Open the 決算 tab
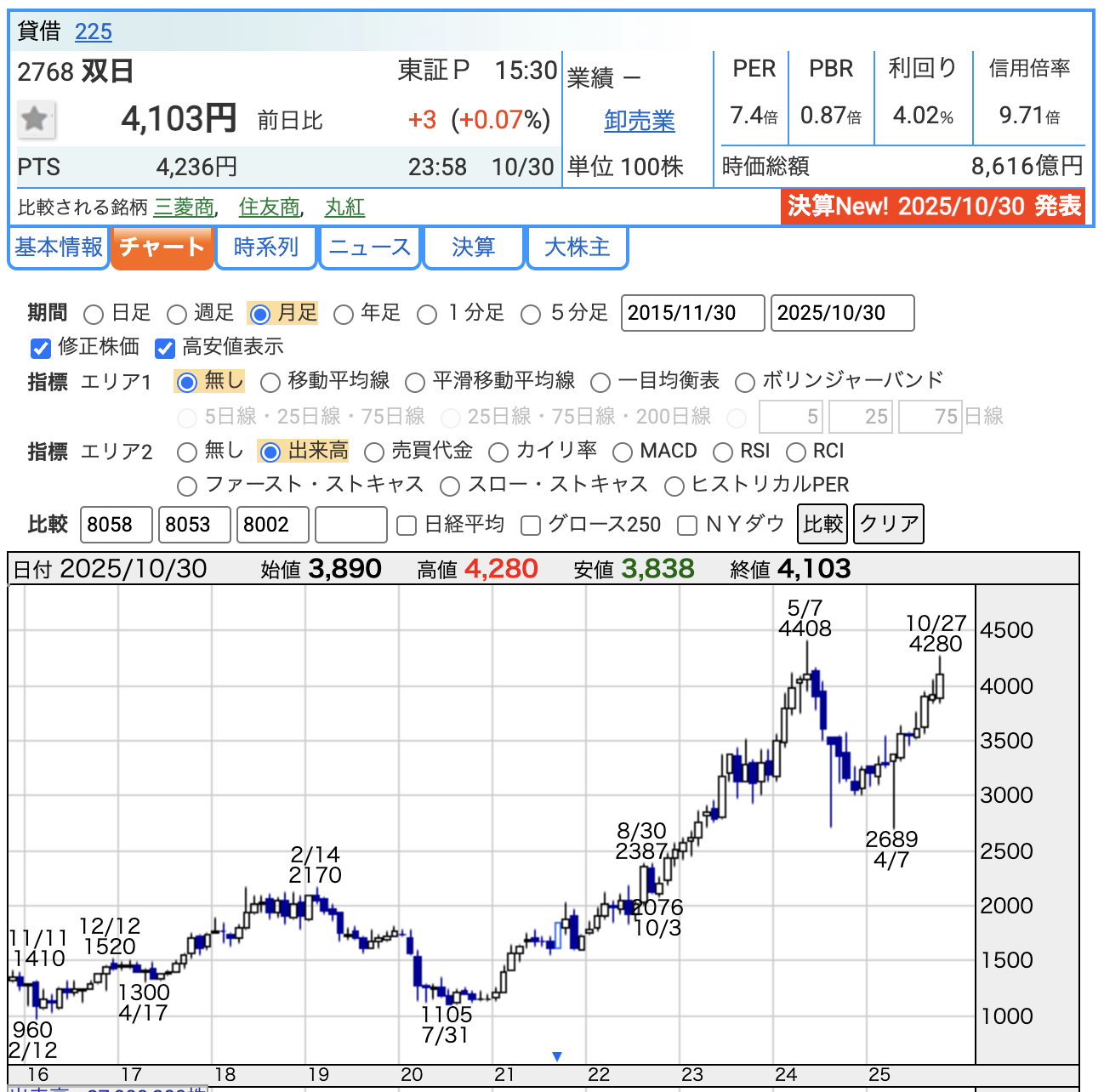This screenshot has width=1104, height=1092. (473, 247)
